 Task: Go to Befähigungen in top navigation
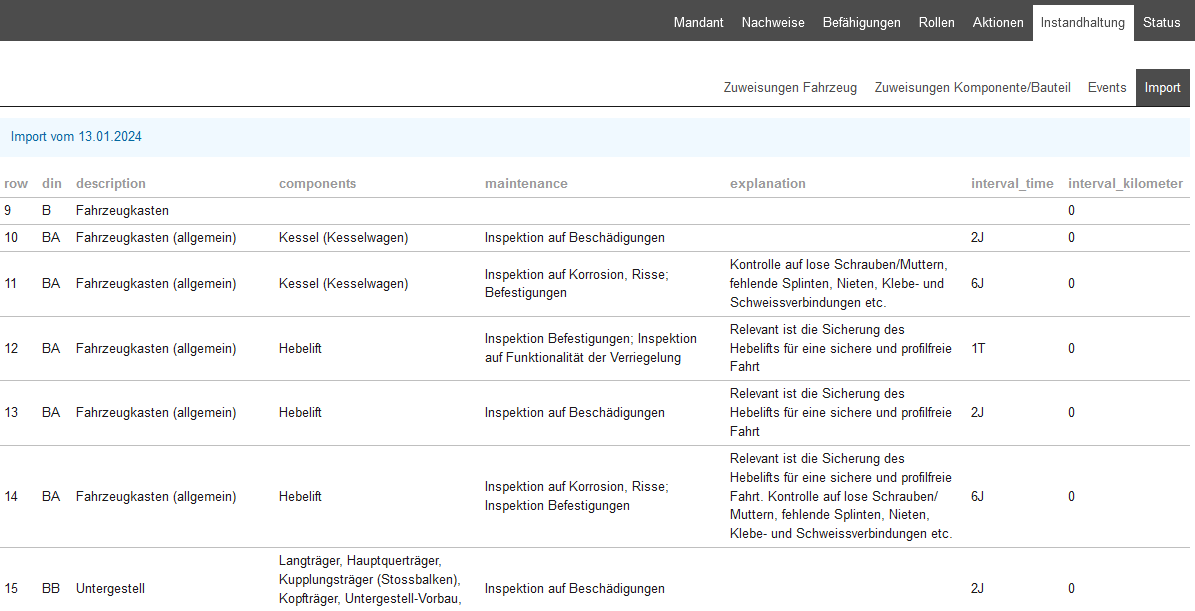pos(861,22)
